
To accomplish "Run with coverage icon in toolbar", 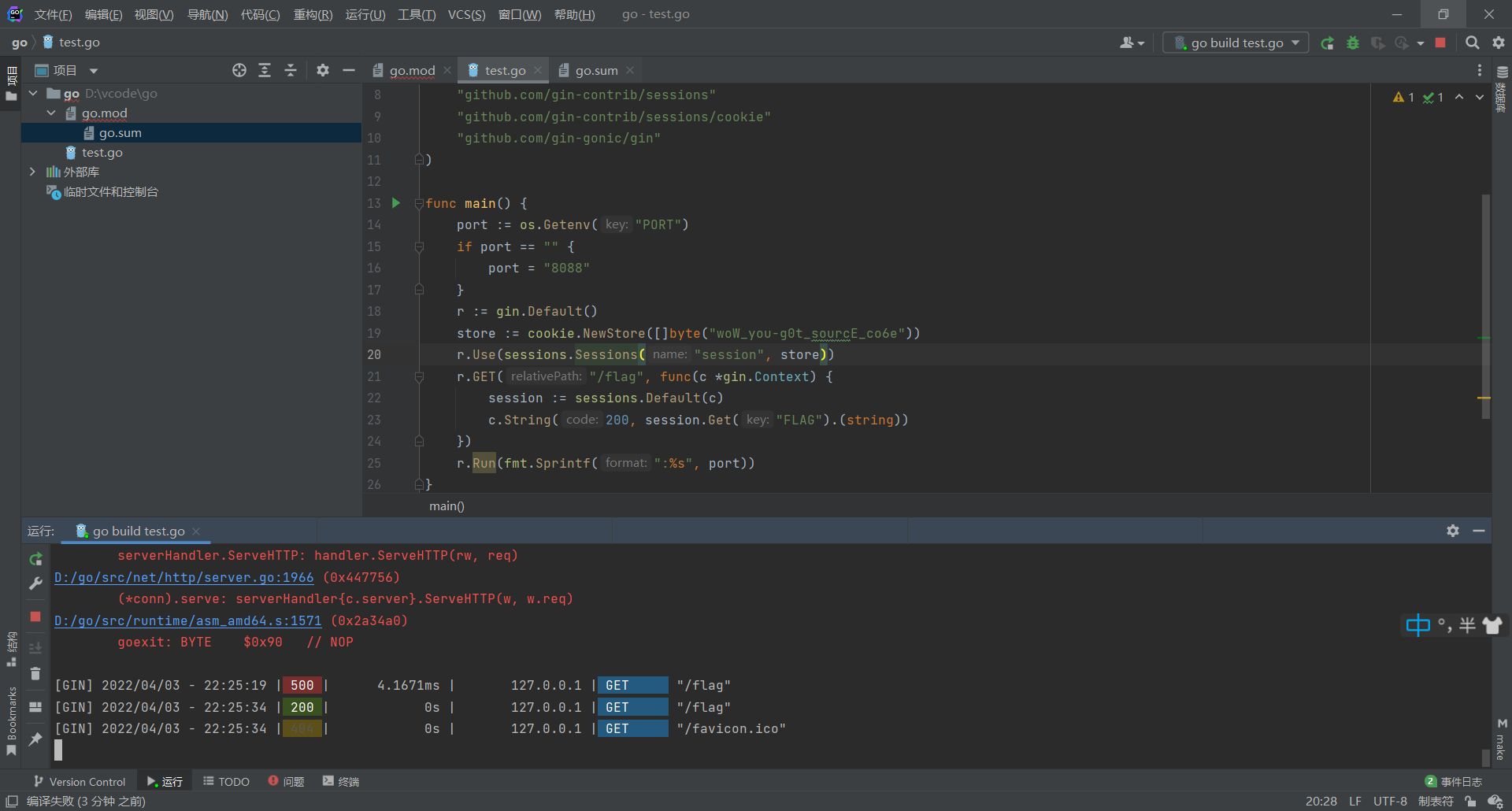I will 1378,43.
